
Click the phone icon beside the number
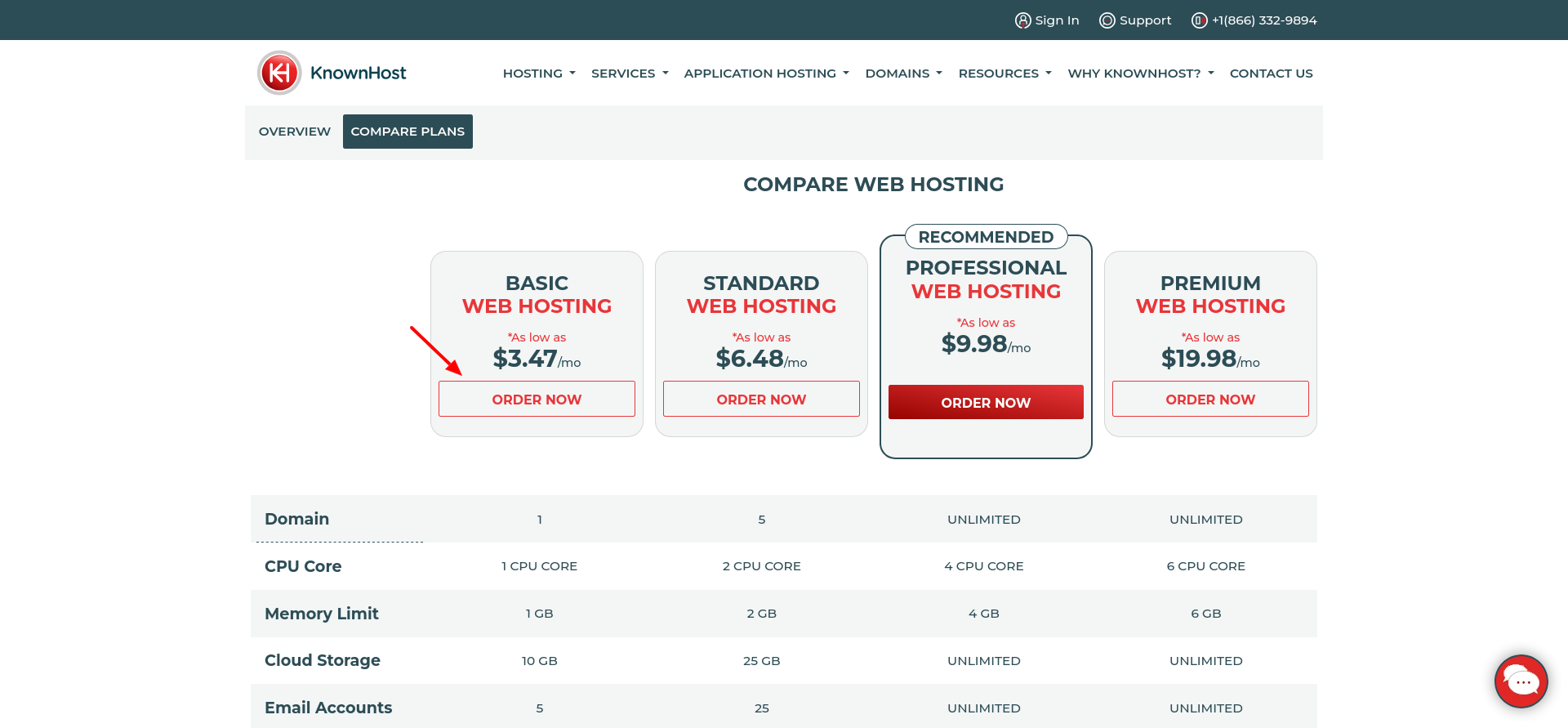point(1199,20)
